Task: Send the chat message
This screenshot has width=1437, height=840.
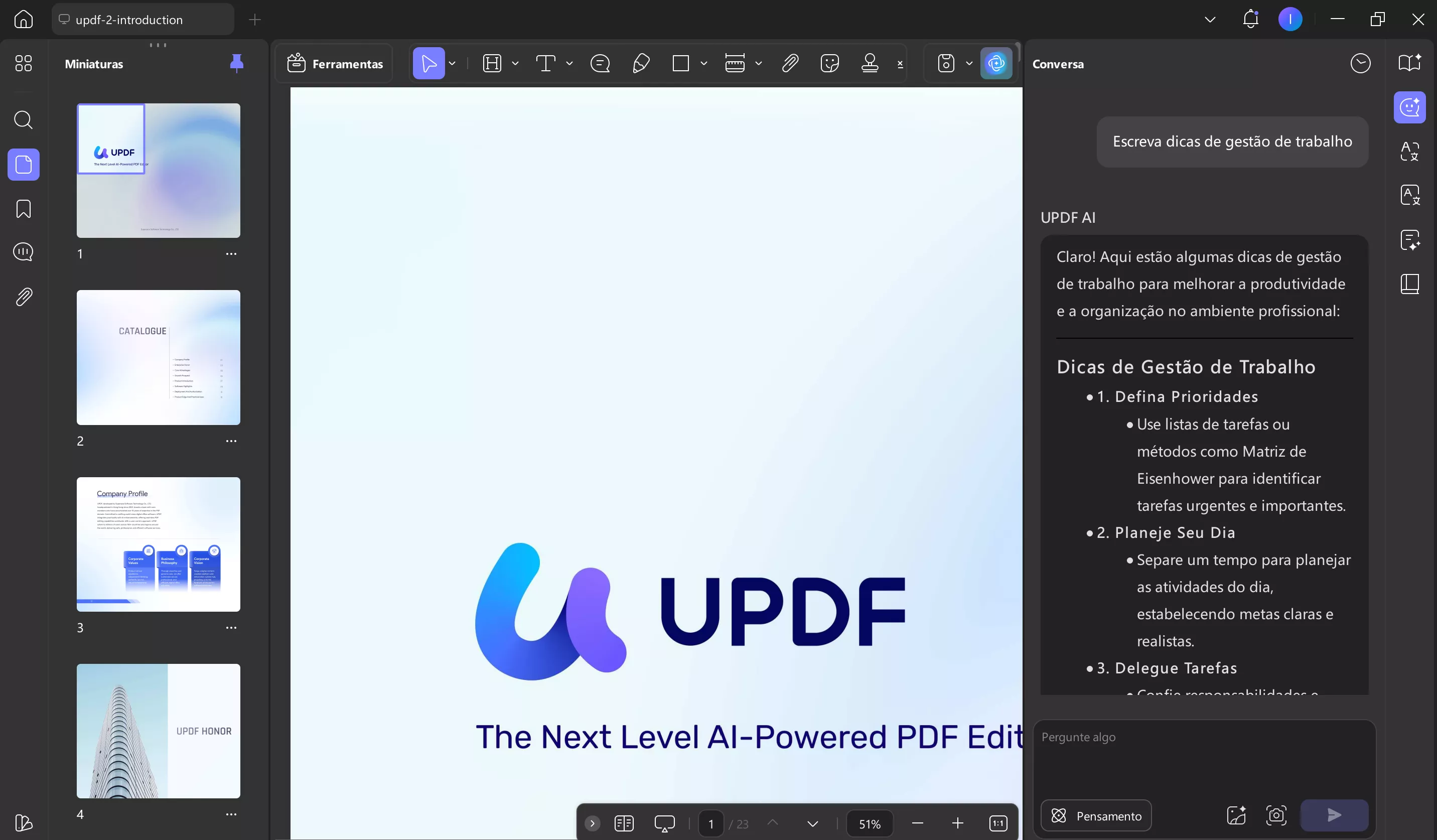Action: point(1334,815)
